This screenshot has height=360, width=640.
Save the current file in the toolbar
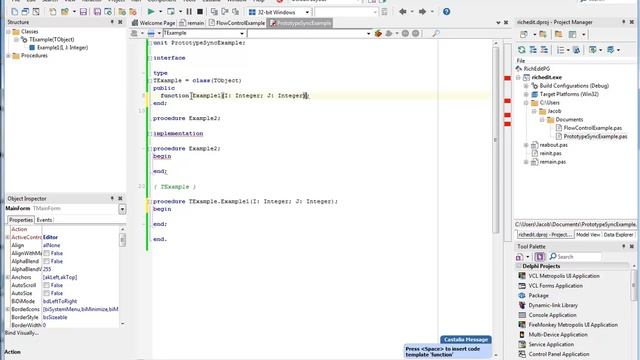[x=83, y=12]
